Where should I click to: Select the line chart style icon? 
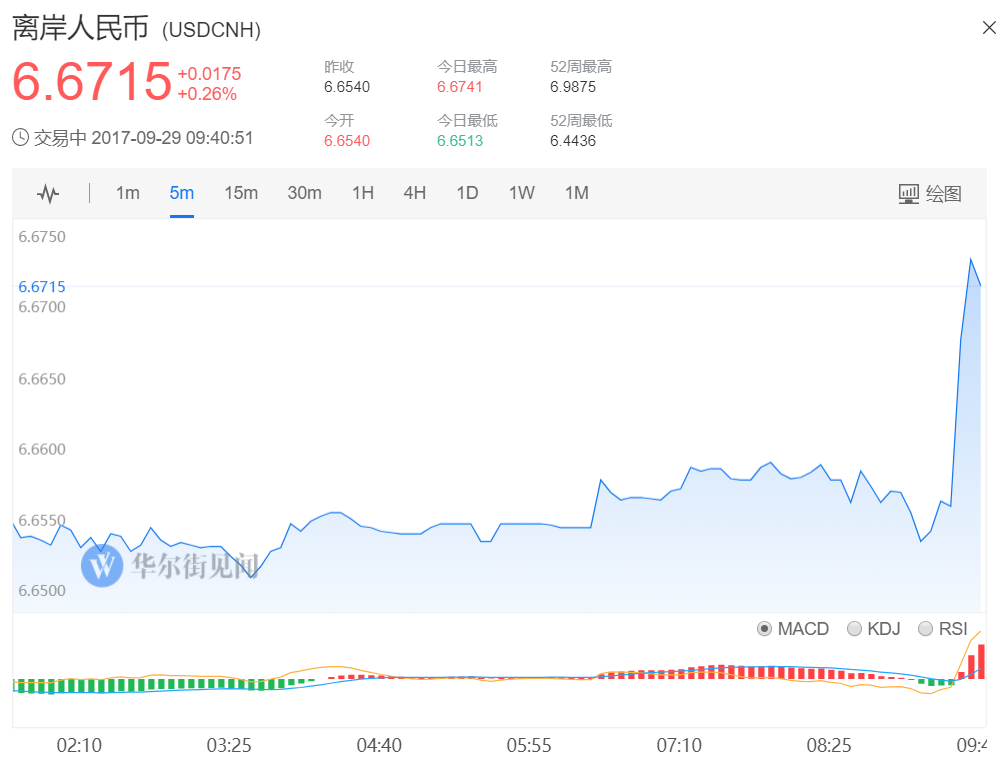[47, 193]
